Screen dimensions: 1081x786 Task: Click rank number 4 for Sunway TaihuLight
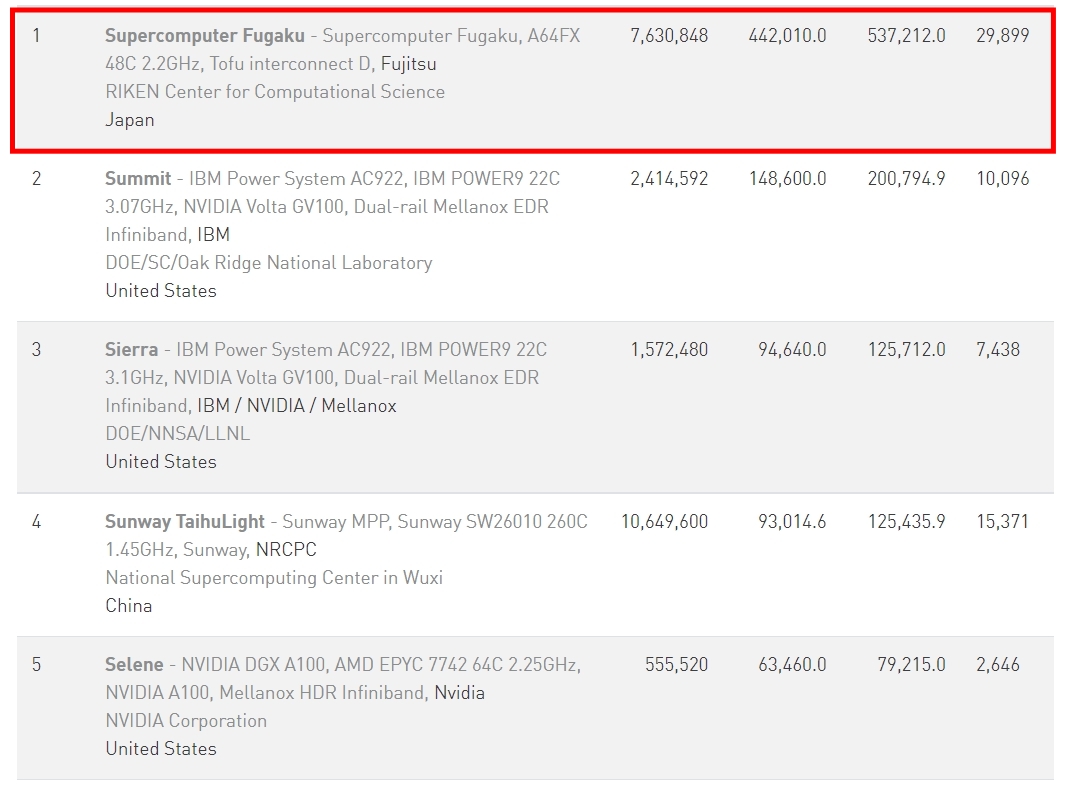[37, 522]
